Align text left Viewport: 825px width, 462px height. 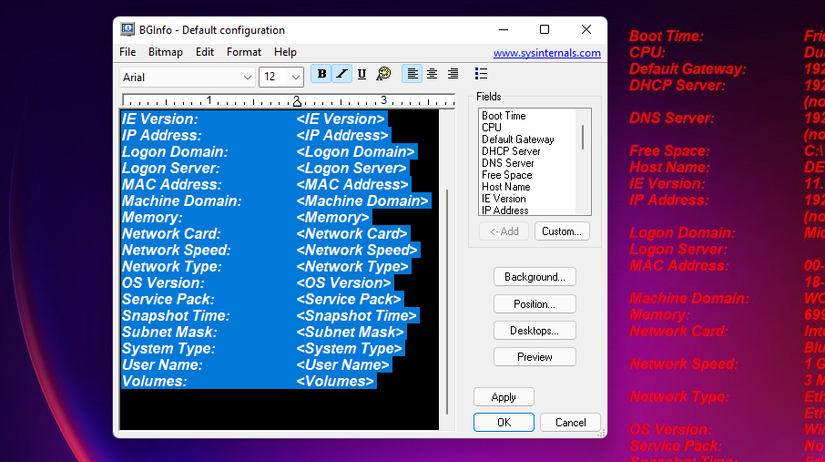click(x=412, y=74)
